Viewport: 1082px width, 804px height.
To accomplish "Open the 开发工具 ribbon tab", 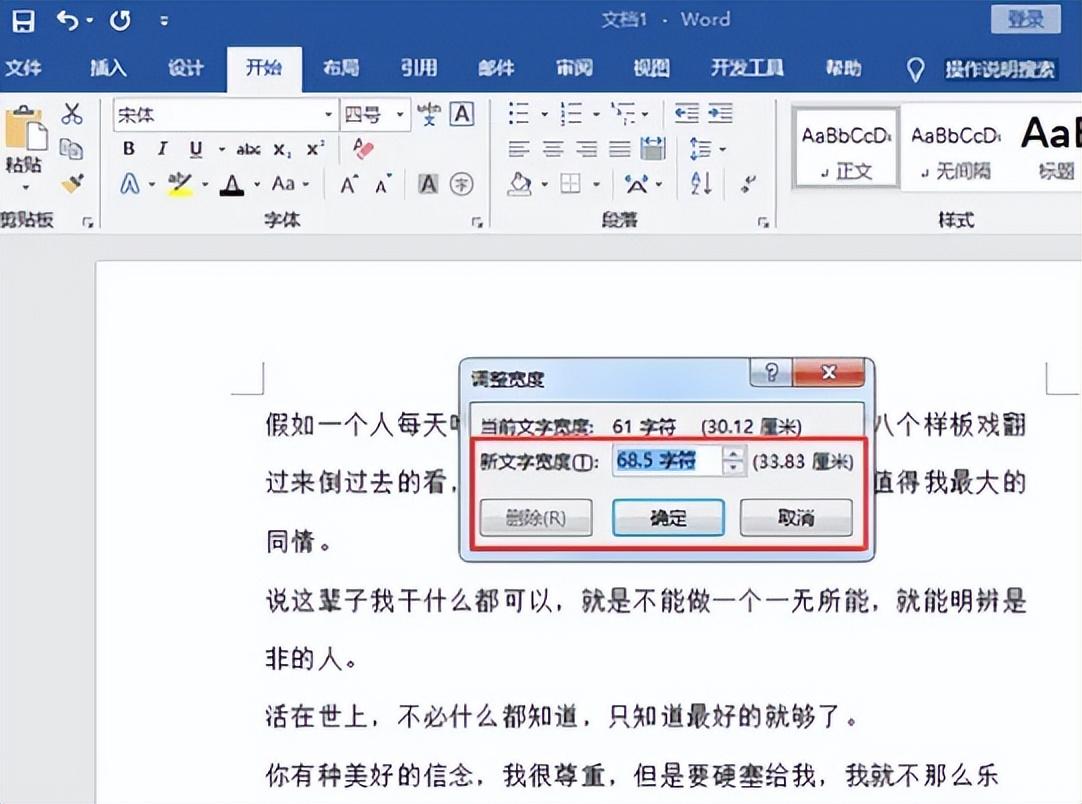I will (x=747, y=68).
